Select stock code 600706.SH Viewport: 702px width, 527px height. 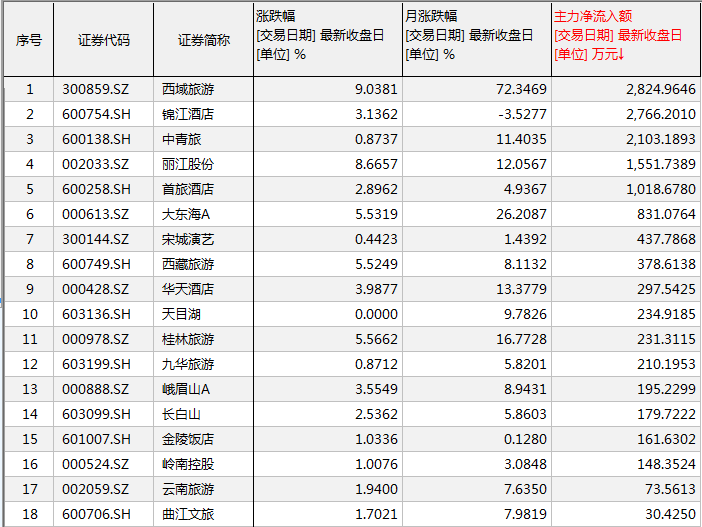point(96,514)
